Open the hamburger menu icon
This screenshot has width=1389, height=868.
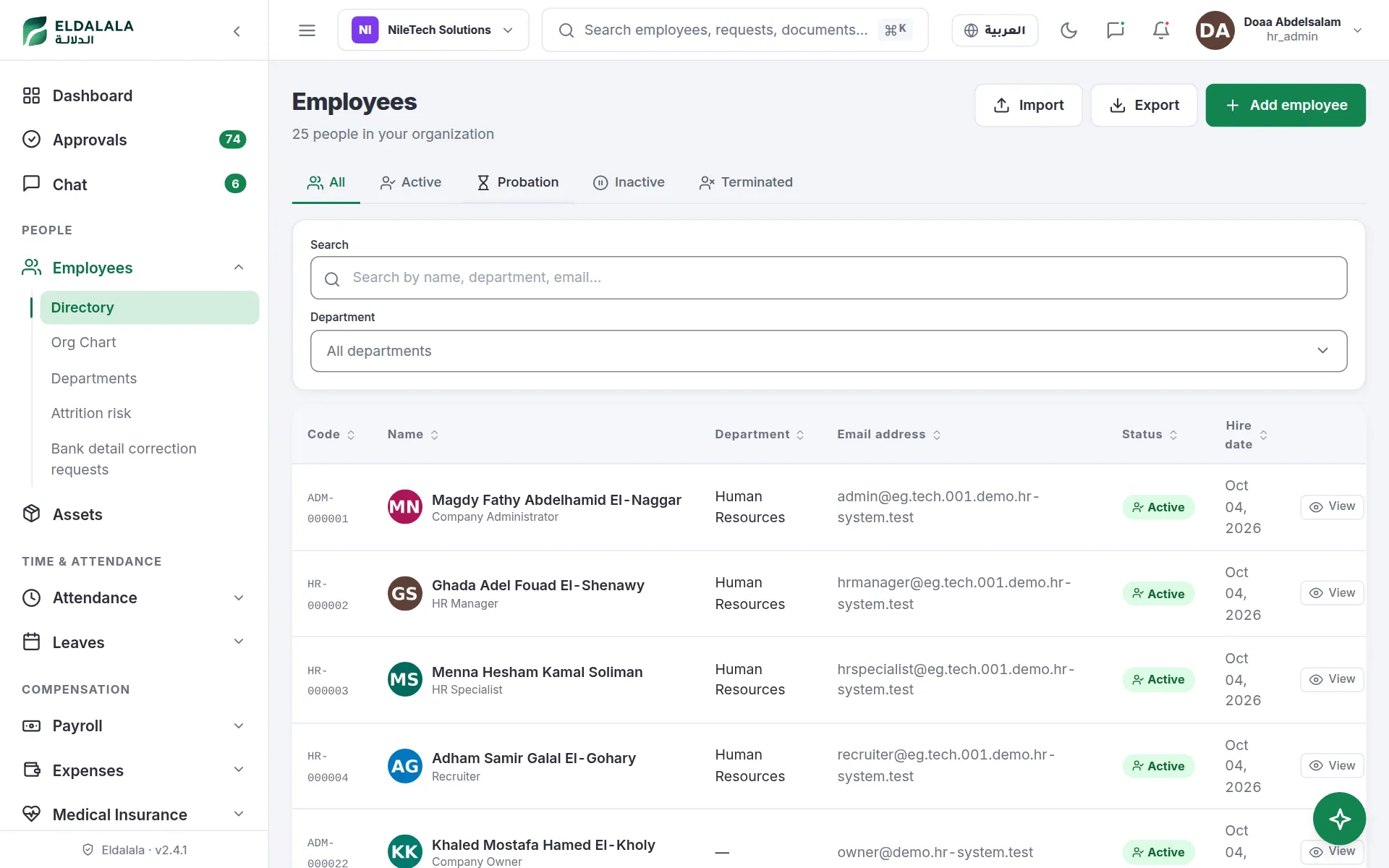coord(307,30)
